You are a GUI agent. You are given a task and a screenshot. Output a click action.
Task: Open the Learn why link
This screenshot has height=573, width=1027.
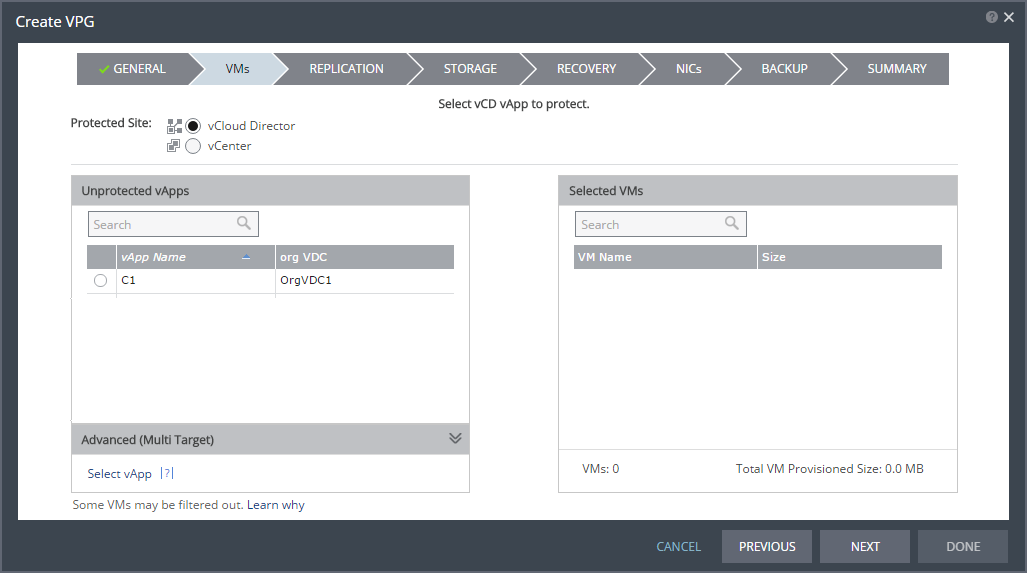pos(276,505)
